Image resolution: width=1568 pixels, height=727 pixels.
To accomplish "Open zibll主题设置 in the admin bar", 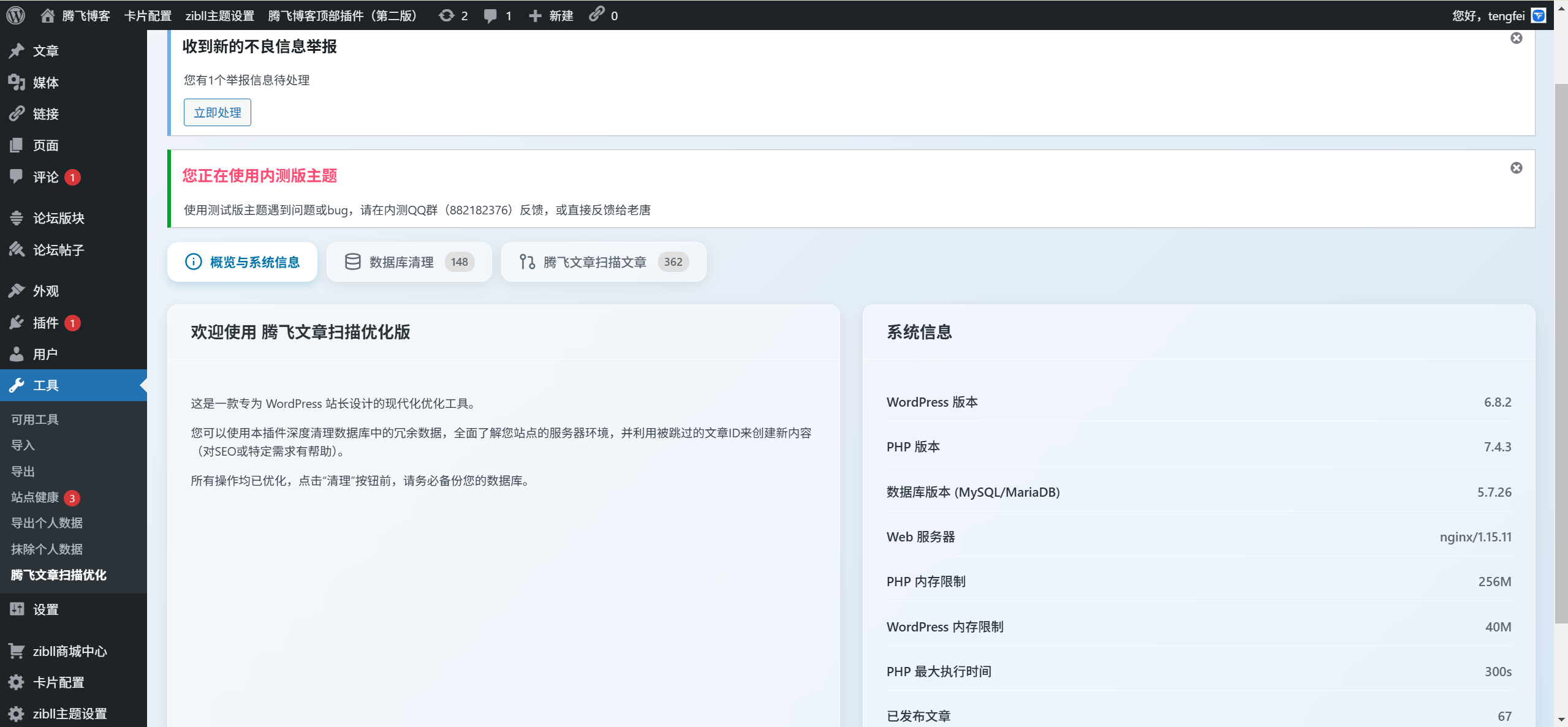I will click(220, 15).
